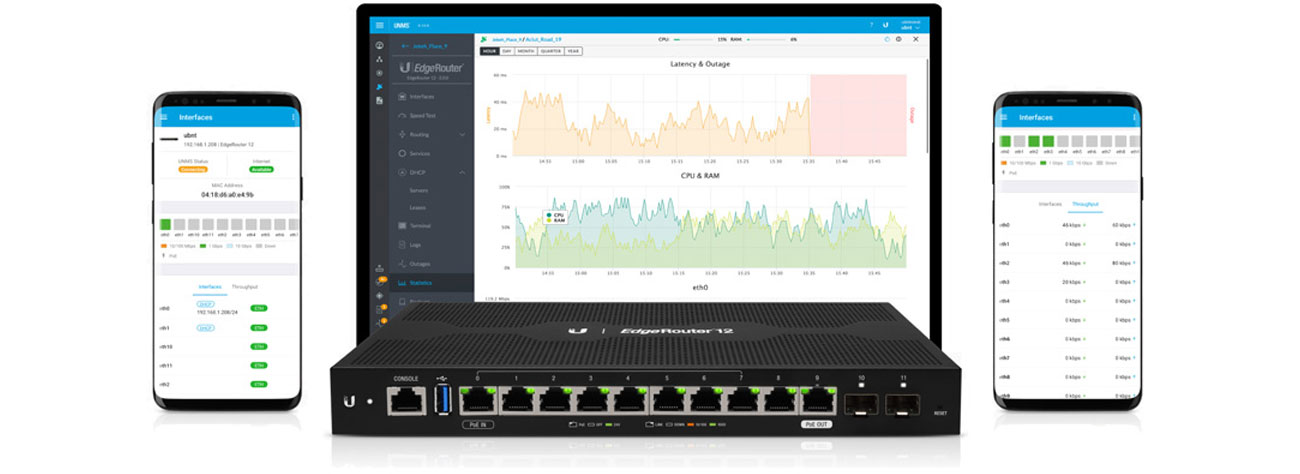Tap the green eth0 port square on the left phone
Image resolution: width=1300 pixels, height=474 pixels.
165,224
